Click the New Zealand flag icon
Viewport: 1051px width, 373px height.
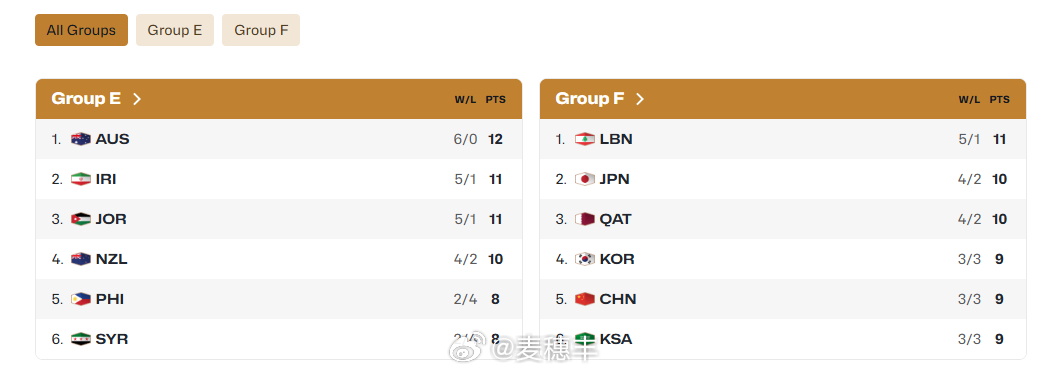pyautogui.click(x=80, y=259)
